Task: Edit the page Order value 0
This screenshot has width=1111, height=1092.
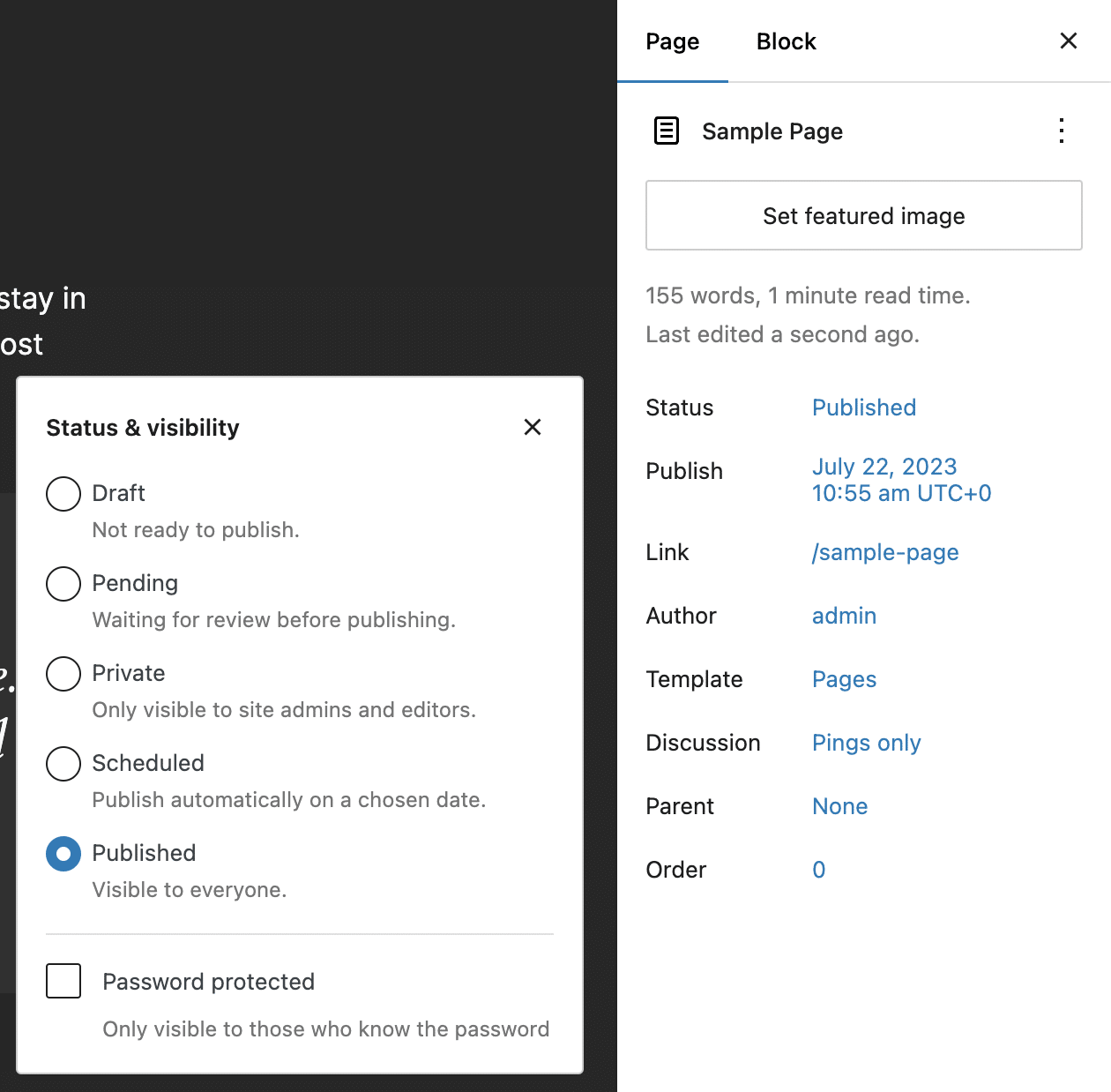Action: pos(818,870)
